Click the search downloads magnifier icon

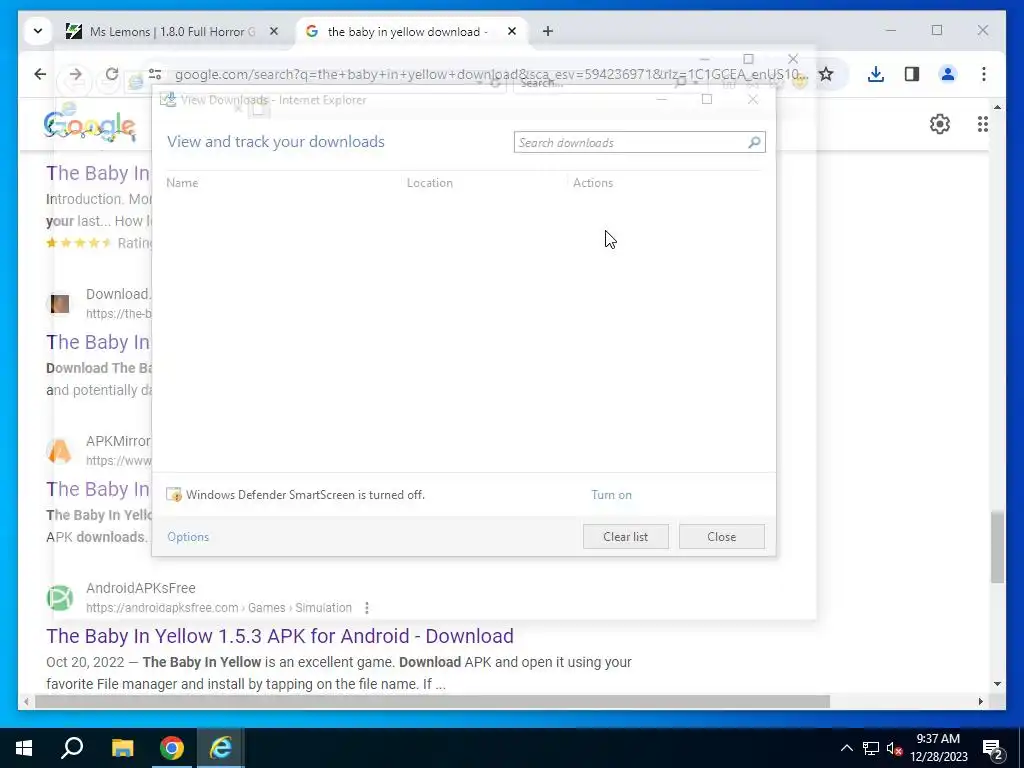[x=754, y=142]
